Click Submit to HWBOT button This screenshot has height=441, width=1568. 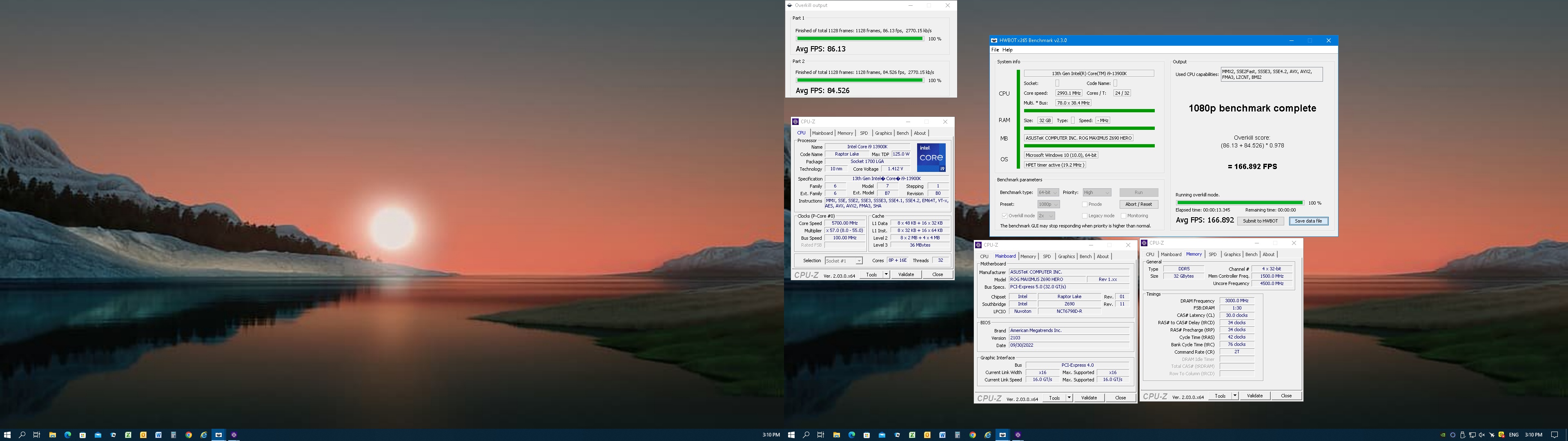pyautogui.click(x=1260, y=221)
